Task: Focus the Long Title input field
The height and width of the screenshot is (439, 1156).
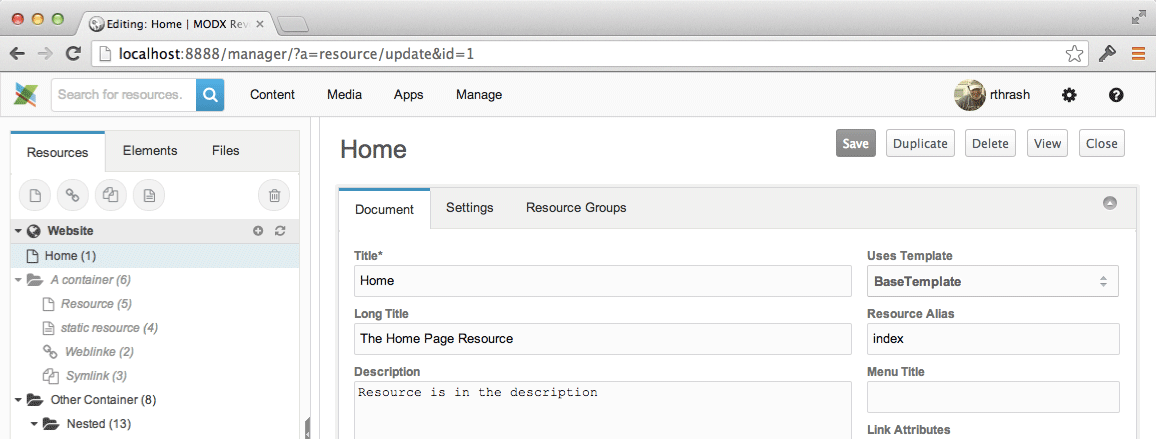Action: [x=603, y=339]
